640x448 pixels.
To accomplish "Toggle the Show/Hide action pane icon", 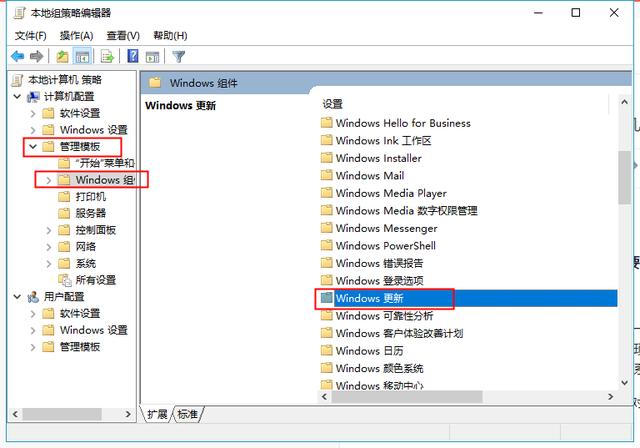I will [152, 56].
